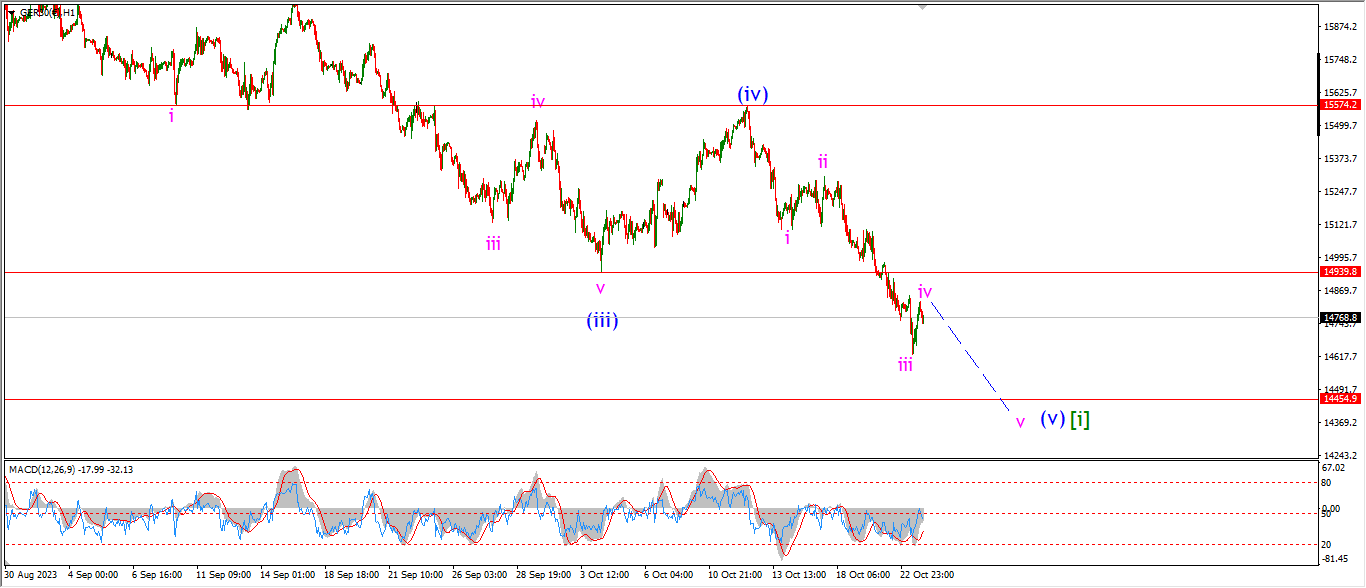Screen dimensions: 1366x588
Task: Click the small arrow beside GER30 chart title
Action: pos(12,12)
